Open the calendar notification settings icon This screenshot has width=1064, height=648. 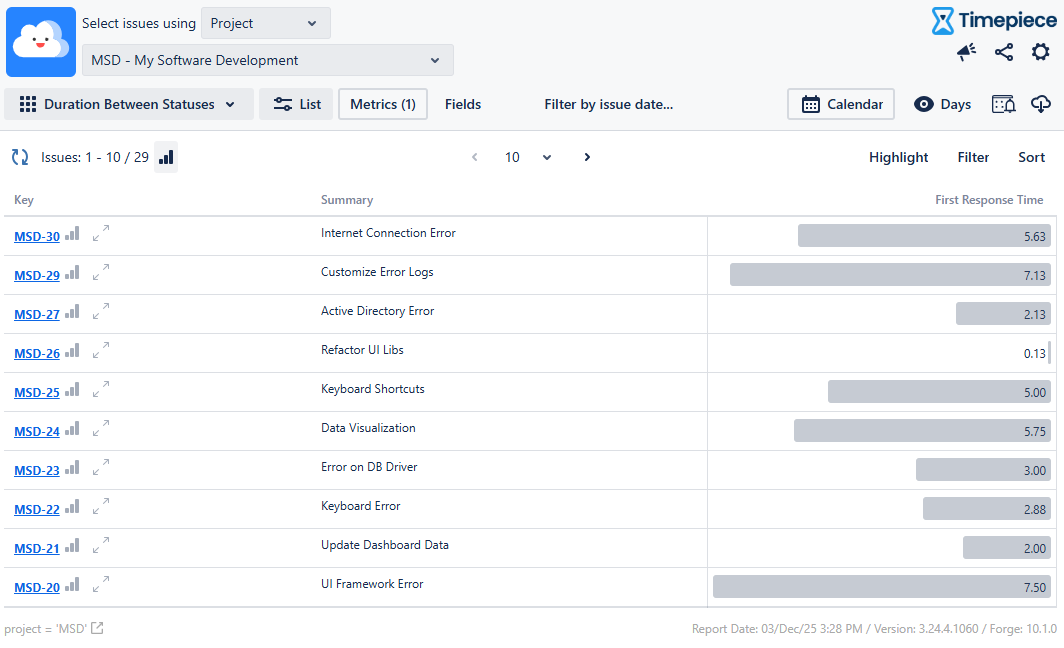[1004, 104]
